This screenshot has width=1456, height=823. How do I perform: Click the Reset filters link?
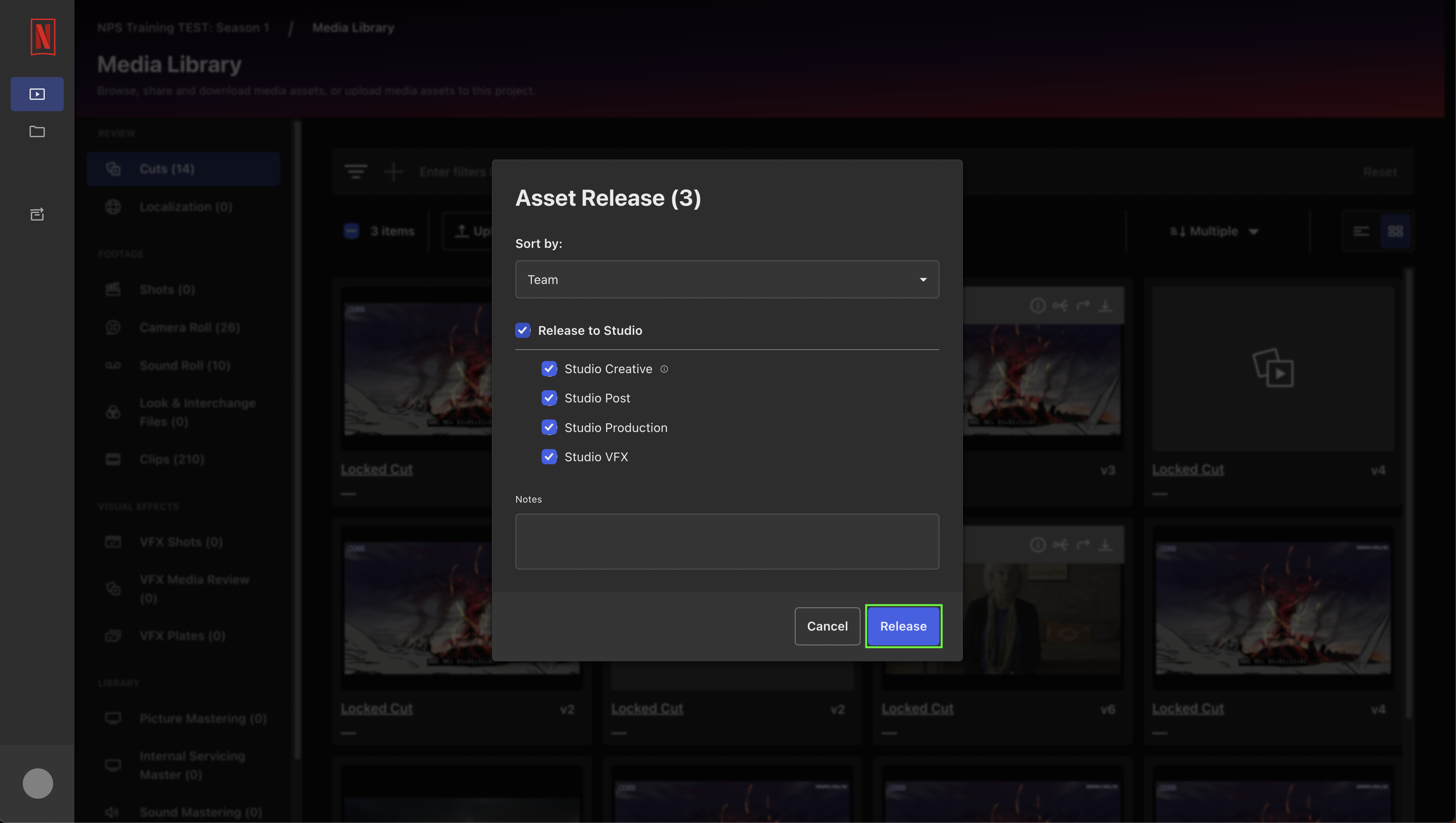coord(1380,172)
